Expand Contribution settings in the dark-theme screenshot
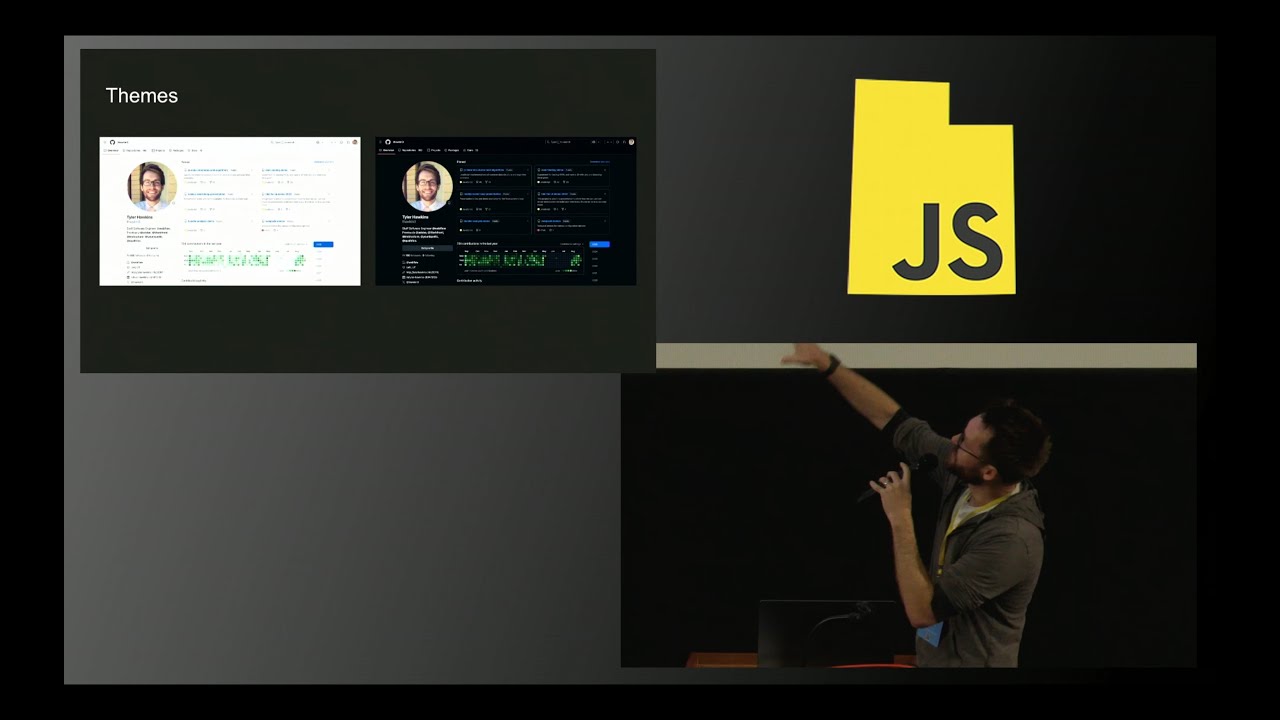Viewport: 1280px width, 720px height. [571, 243]
